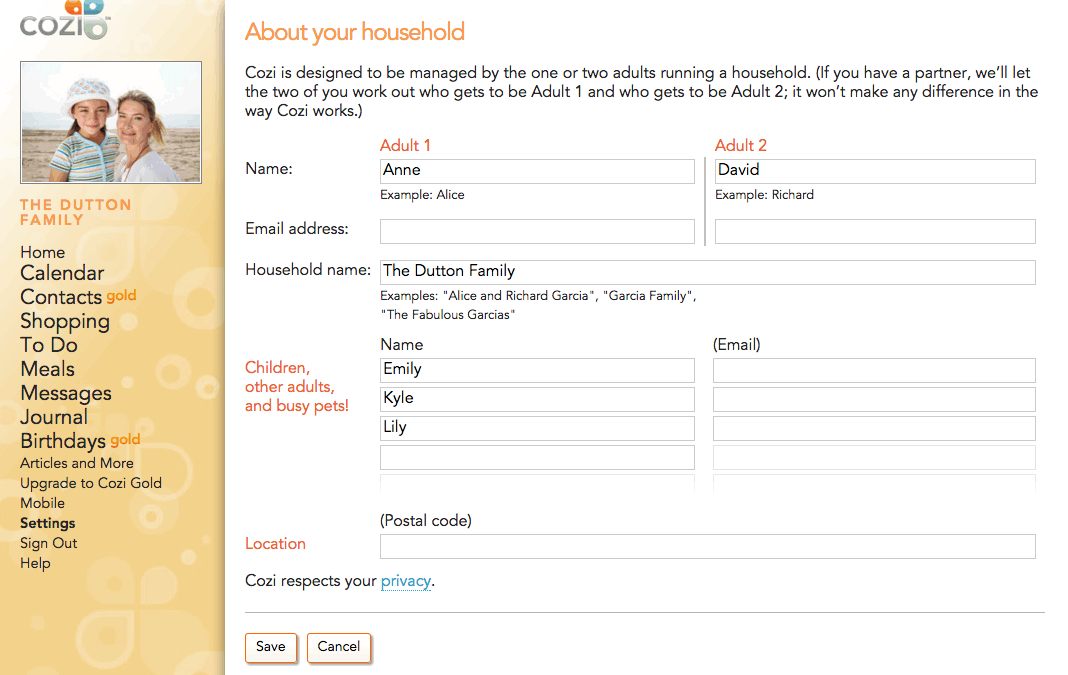The height and width of the screenshot is (675, 1068).
Task: Click the 'Example: Alice' hint text
Action: pos(422,195)
